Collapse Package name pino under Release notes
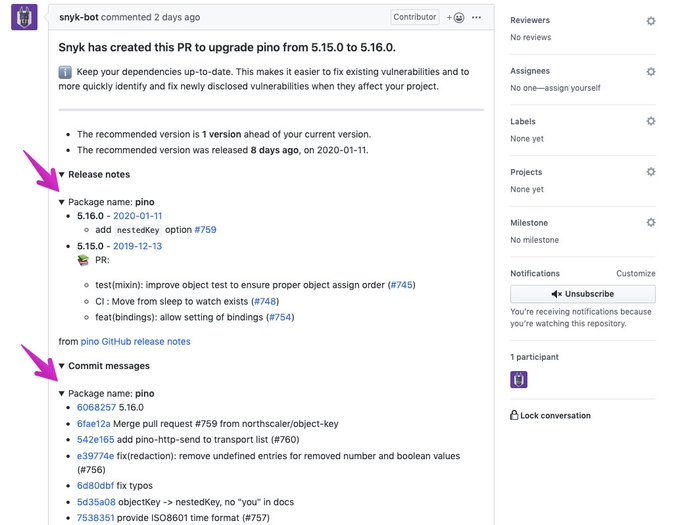This screenshot has height=525, width=680. point(62,202)
